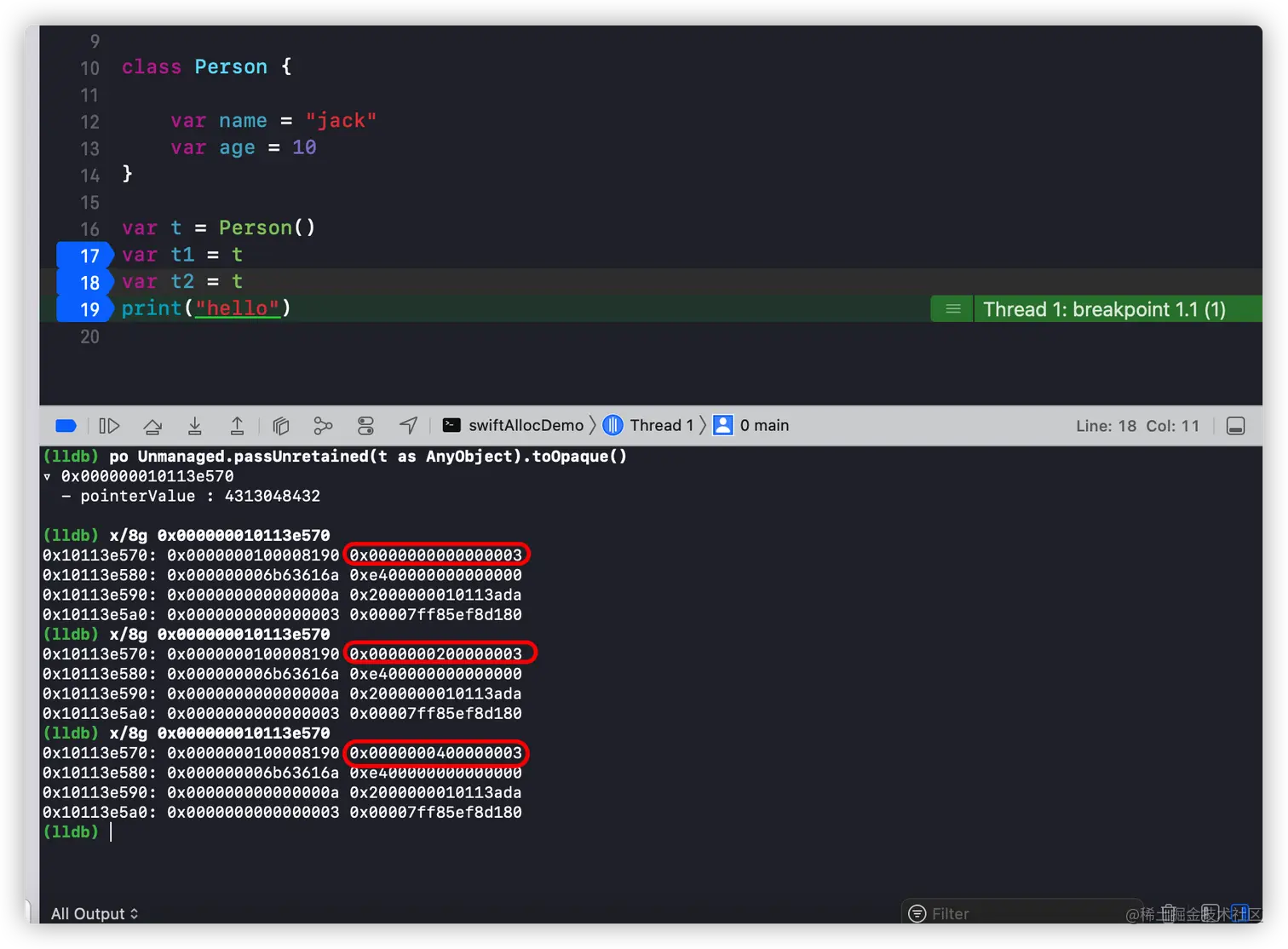Open the debug memory graph icon
Screen dimensions: 1288x949
click(x=323, y=426)
